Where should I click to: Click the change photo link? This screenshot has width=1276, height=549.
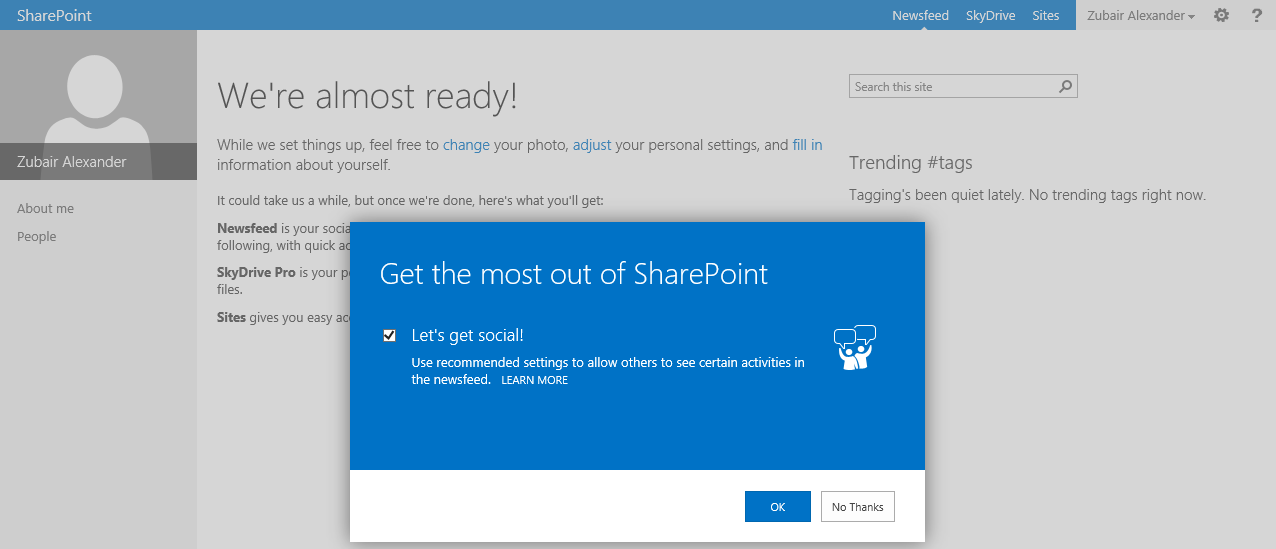point(466,145)
